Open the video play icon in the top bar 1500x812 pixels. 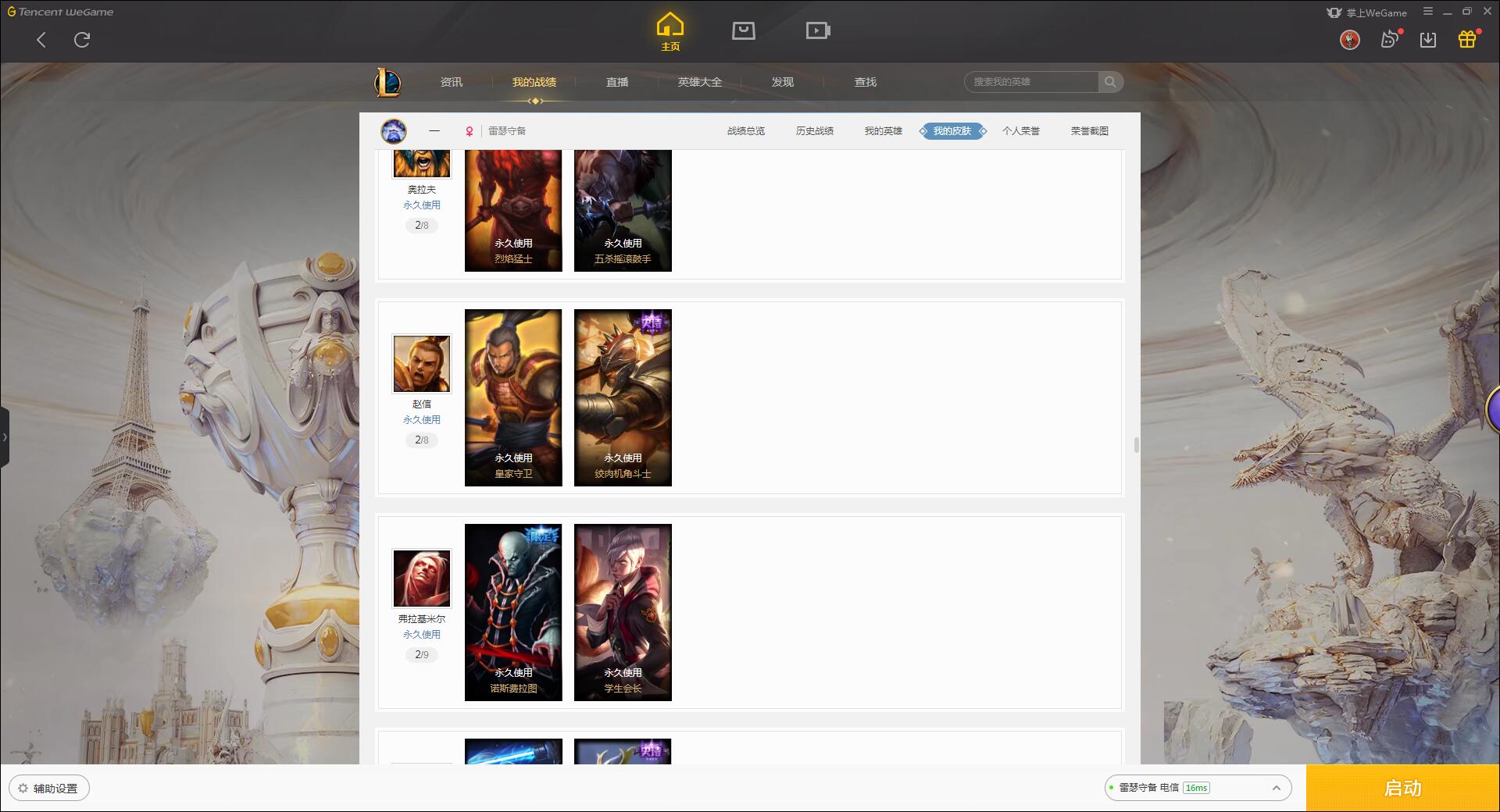(818, 30)
